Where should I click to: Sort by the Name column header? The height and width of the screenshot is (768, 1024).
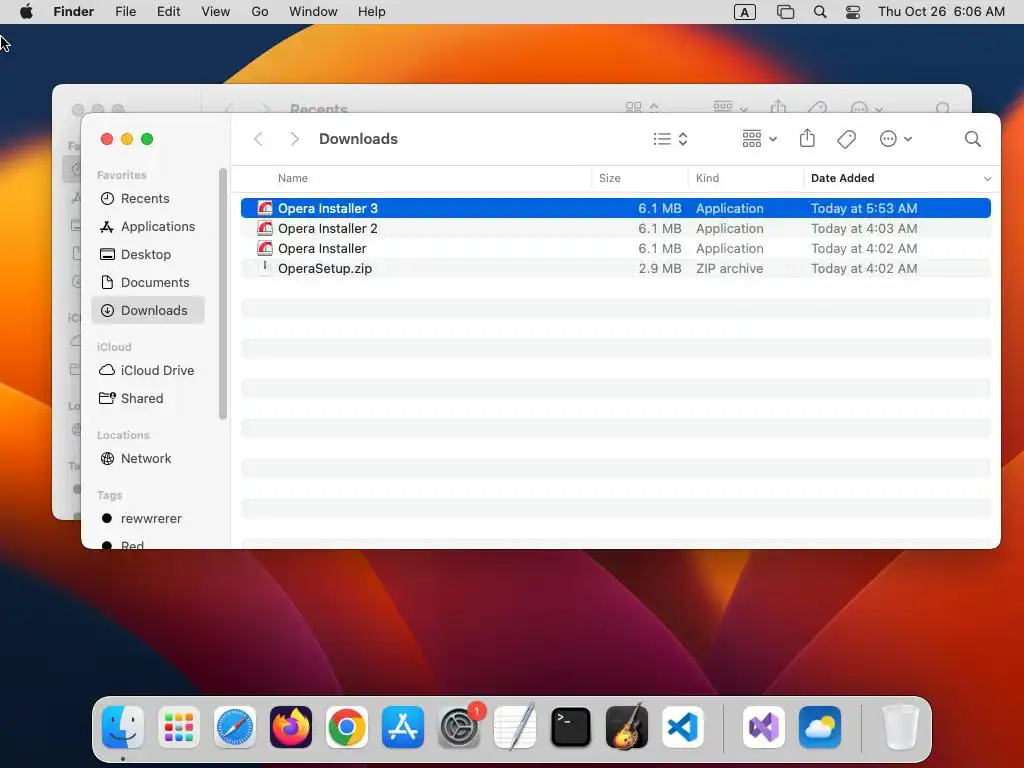click(x=293, y=178)
